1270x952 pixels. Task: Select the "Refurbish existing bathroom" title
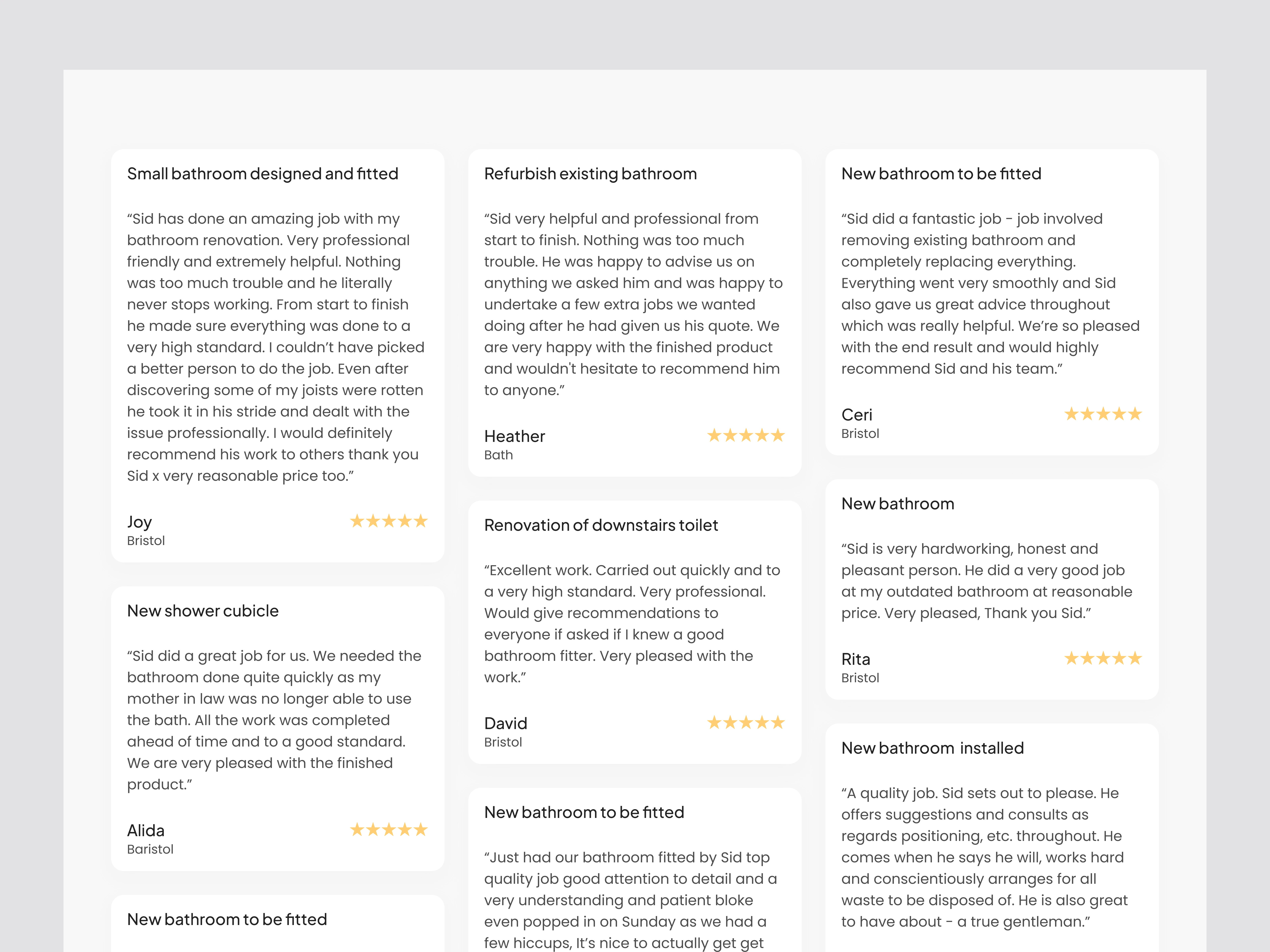point(590,174)
